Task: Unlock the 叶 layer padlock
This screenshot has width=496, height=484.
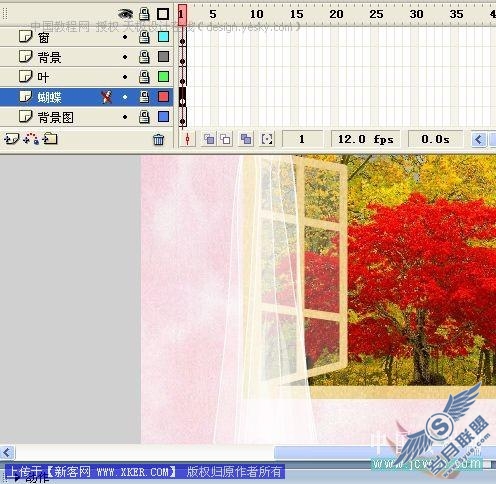Action: click(x=144, y=77)
